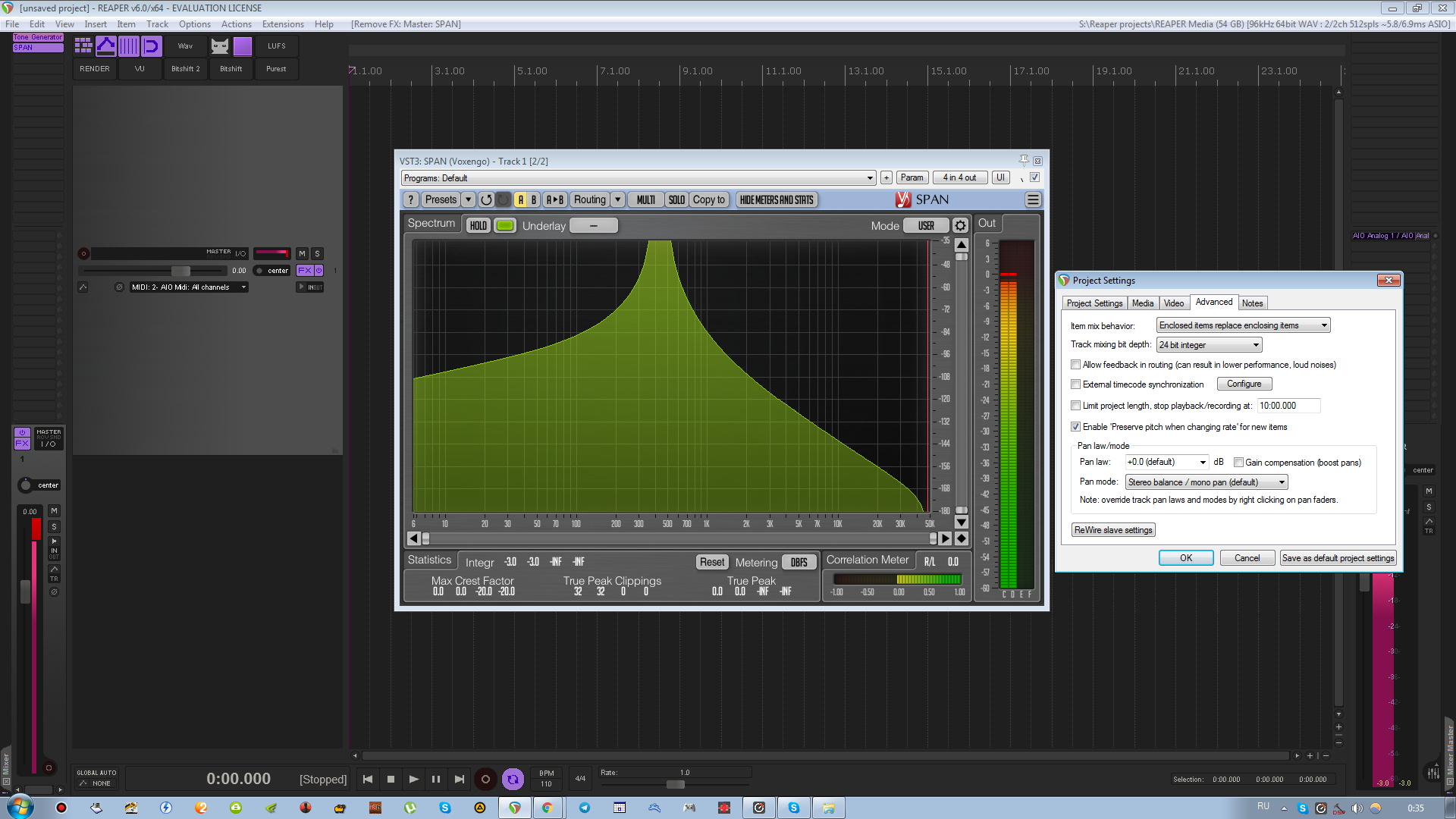Click the loop-shaped purple toolbar icon
Viewport: 1456px width, 819px height.
point(152,46)
